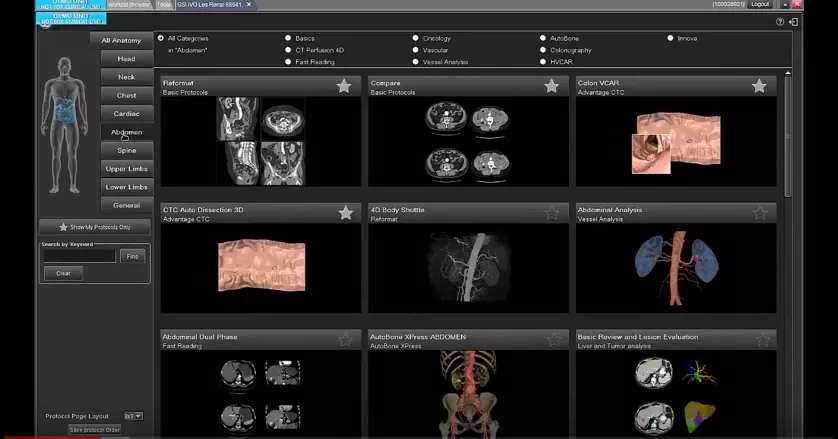Open the Protocol Page Layout dropdown
Viewport: 838px width, 439px height.
point(133,416)
